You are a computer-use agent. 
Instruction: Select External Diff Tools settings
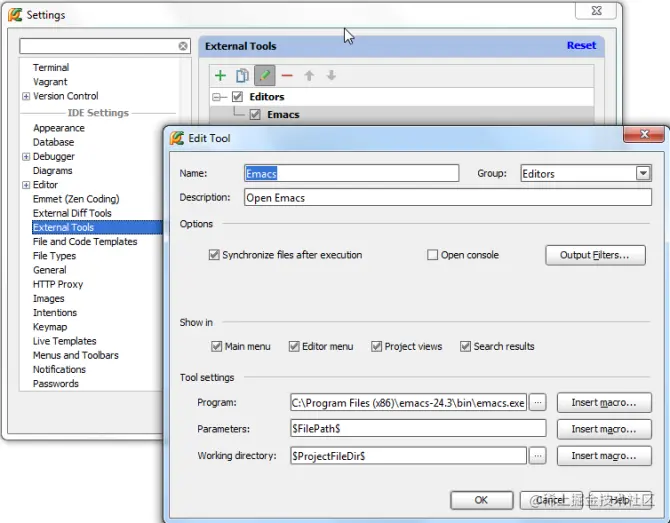[72, 213]
